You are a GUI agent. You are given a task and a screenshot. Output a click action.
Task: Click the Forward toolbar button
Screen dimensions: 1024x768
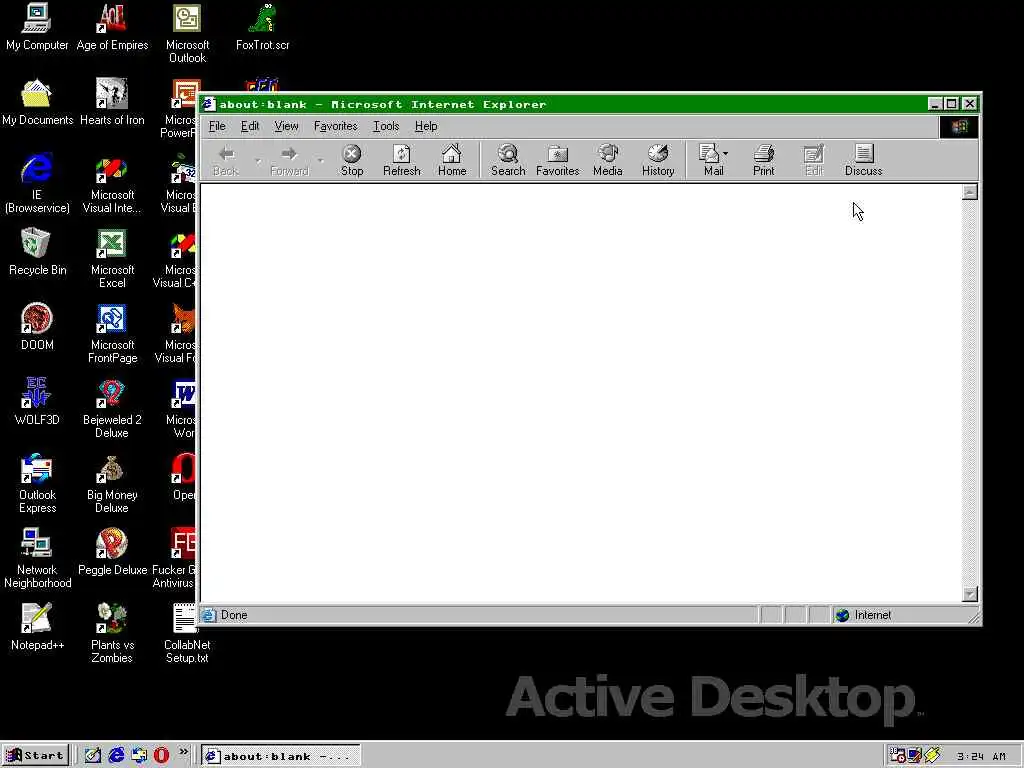click(289, 161)
